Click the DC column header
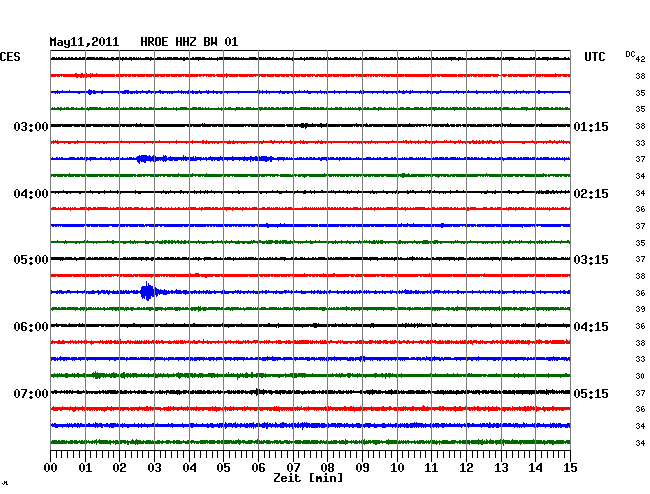Screen dimensions: 650x494 (x=630, y=54)
